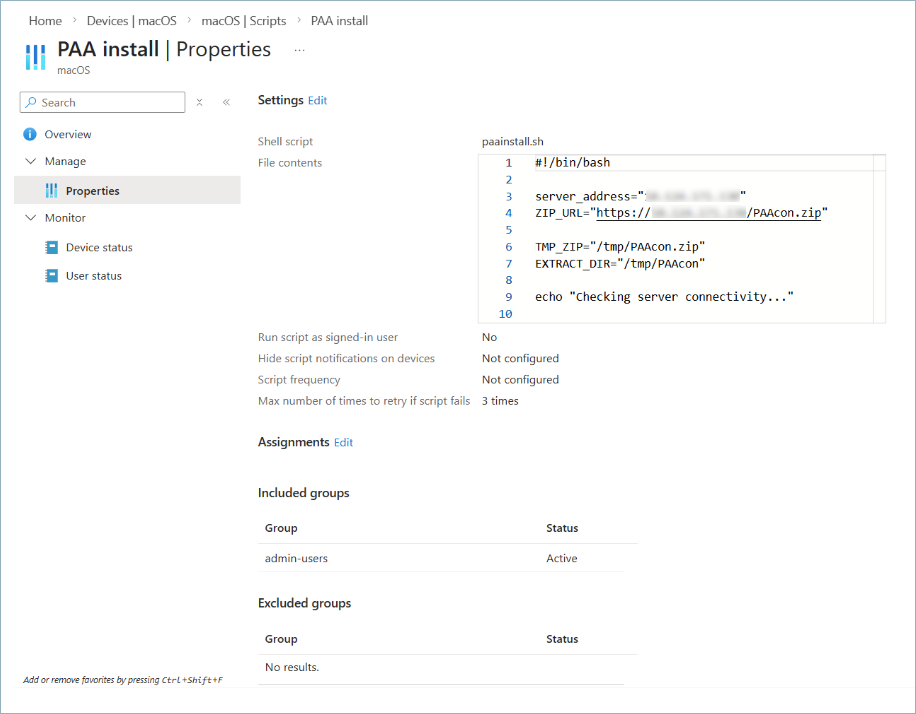
Task: Click Status header under Excluded groups
Action: 562,639
